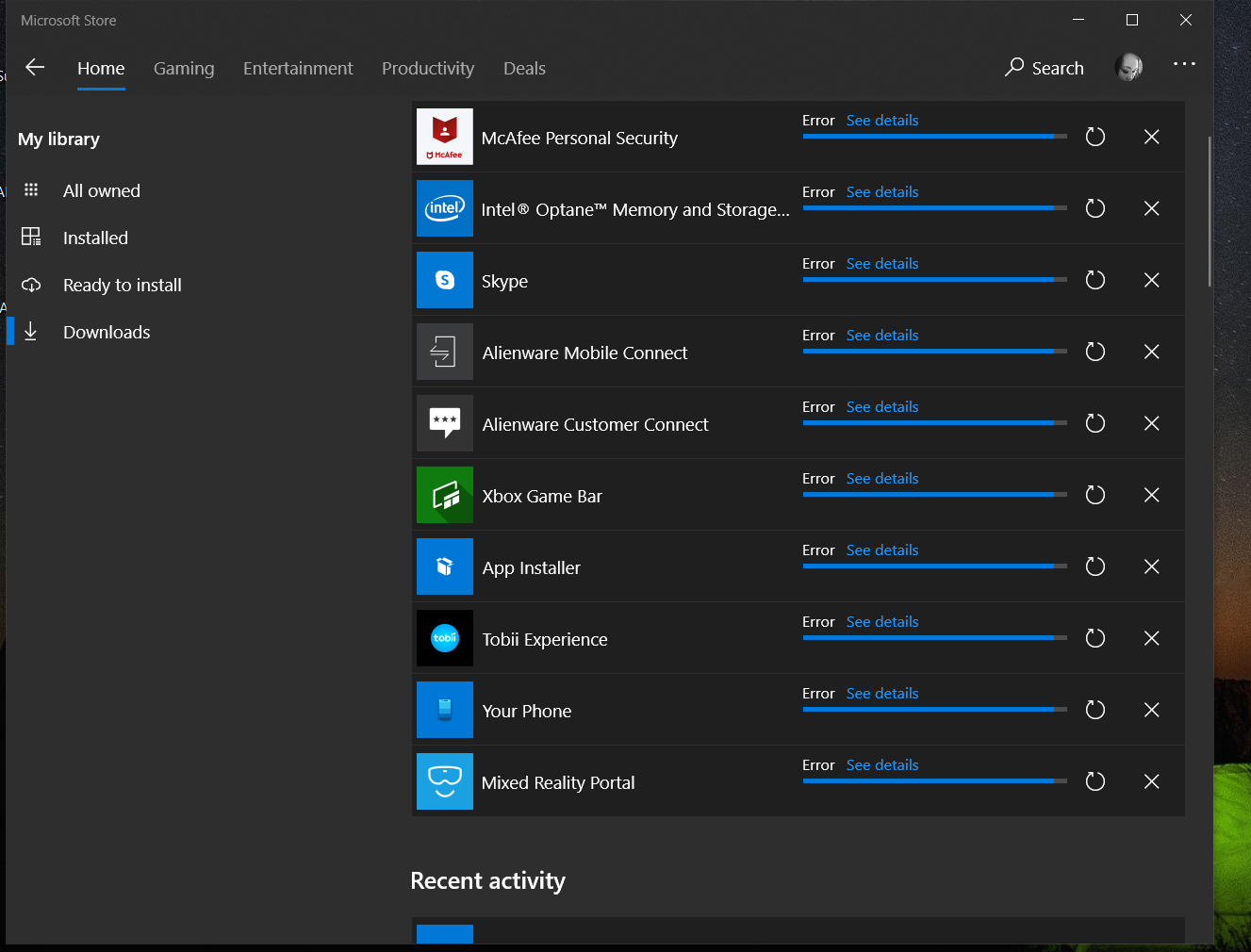Screen dimensions: 1251x952
Task: Cancel Intel Optane Memory download
Action: [x=1151, y=208]
